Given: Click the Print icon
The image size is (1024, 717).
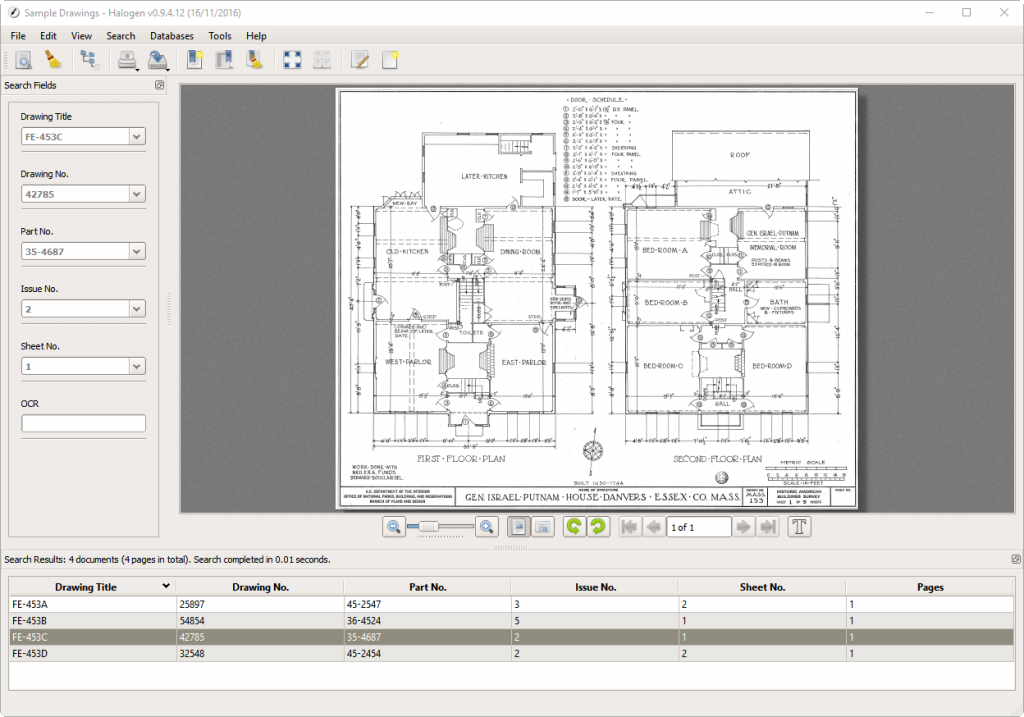Looking at the screenshot, I should [127, 60].
